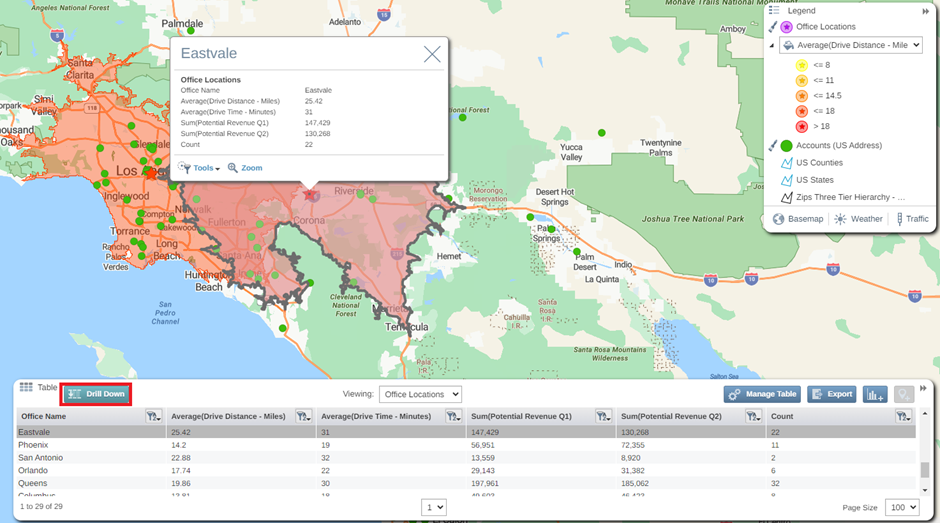Collapse the legend classification triangle
The image size is (940, 523).
click(x=771, y=45)
